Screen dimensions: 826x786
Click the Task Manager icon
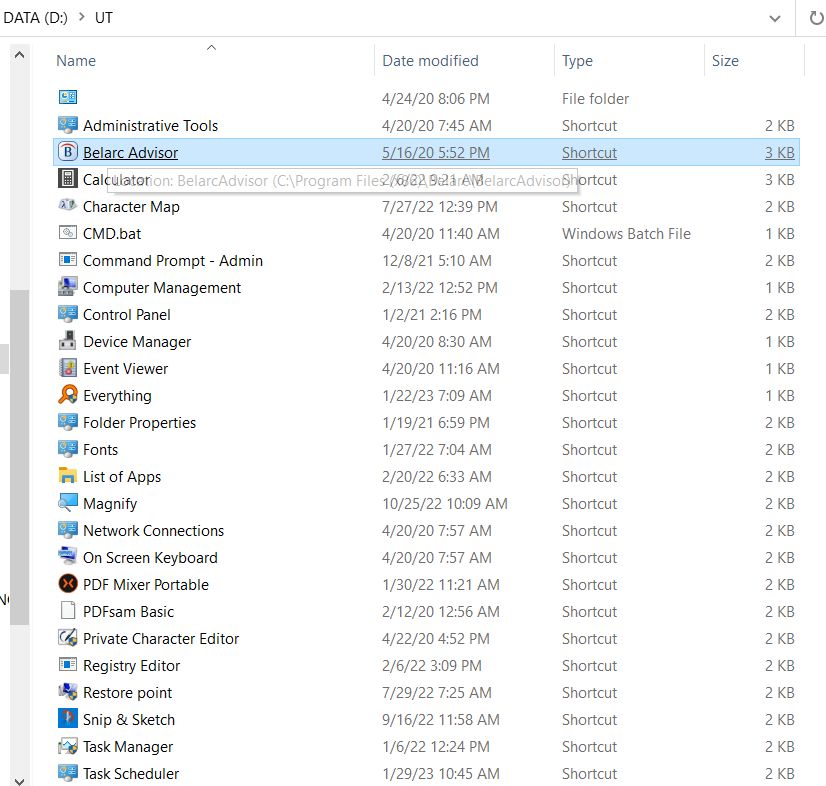tap(67, 745)
